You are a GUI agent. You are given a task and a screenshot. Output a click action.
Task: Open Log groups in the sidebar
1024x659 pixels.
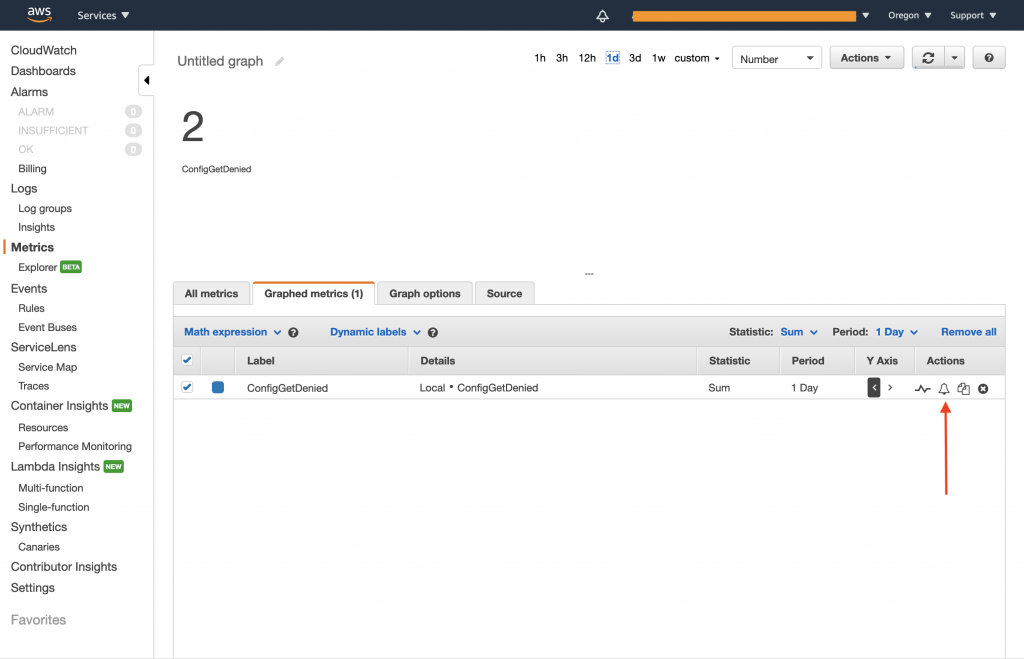(47, 208)
